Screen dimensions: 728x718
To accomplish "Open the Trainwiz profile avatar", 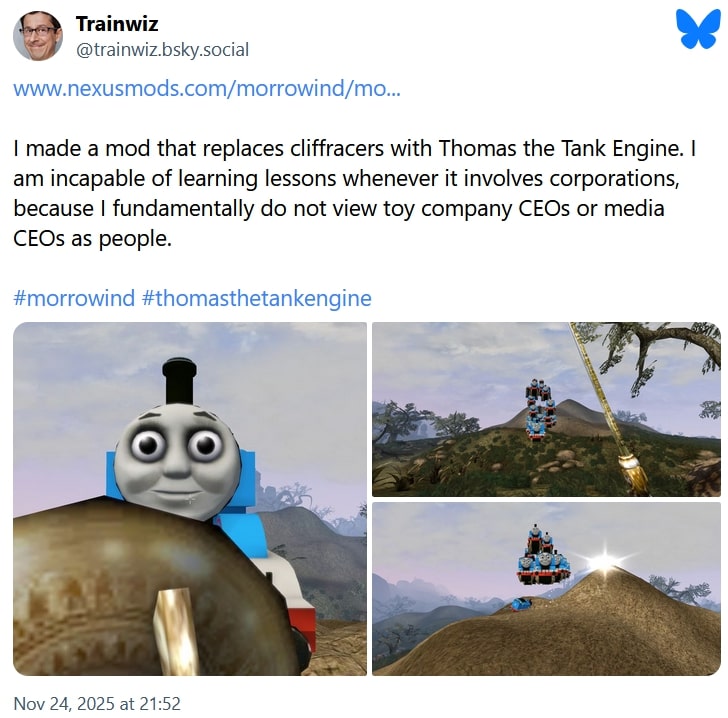I will pyautogui.click(x=38, y=36).
